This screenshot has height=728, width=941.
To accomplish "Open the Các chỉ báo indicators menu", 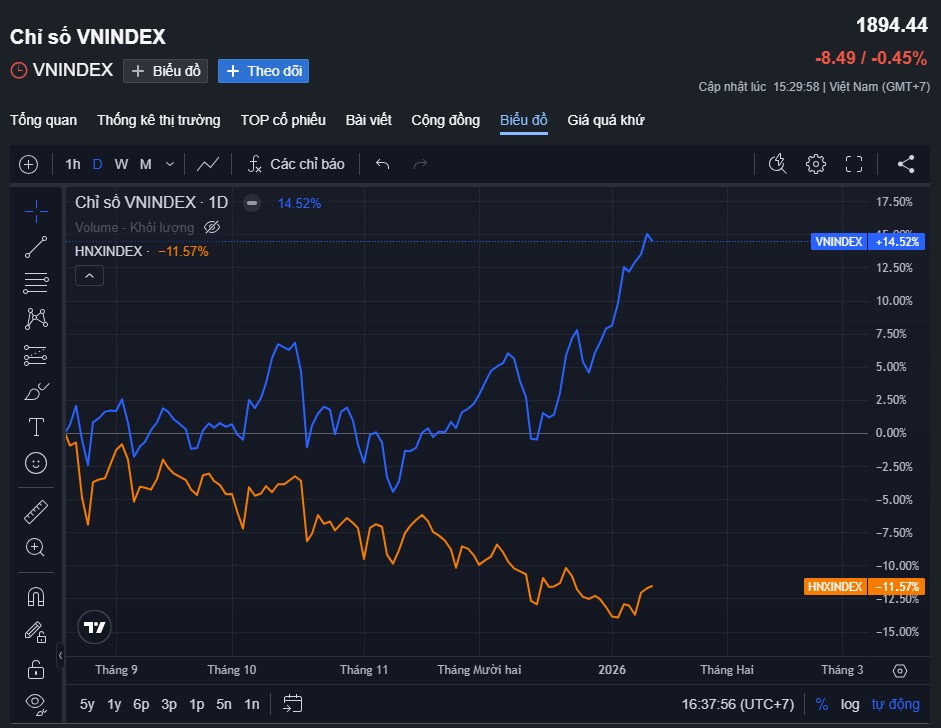I will click(296, 164).
